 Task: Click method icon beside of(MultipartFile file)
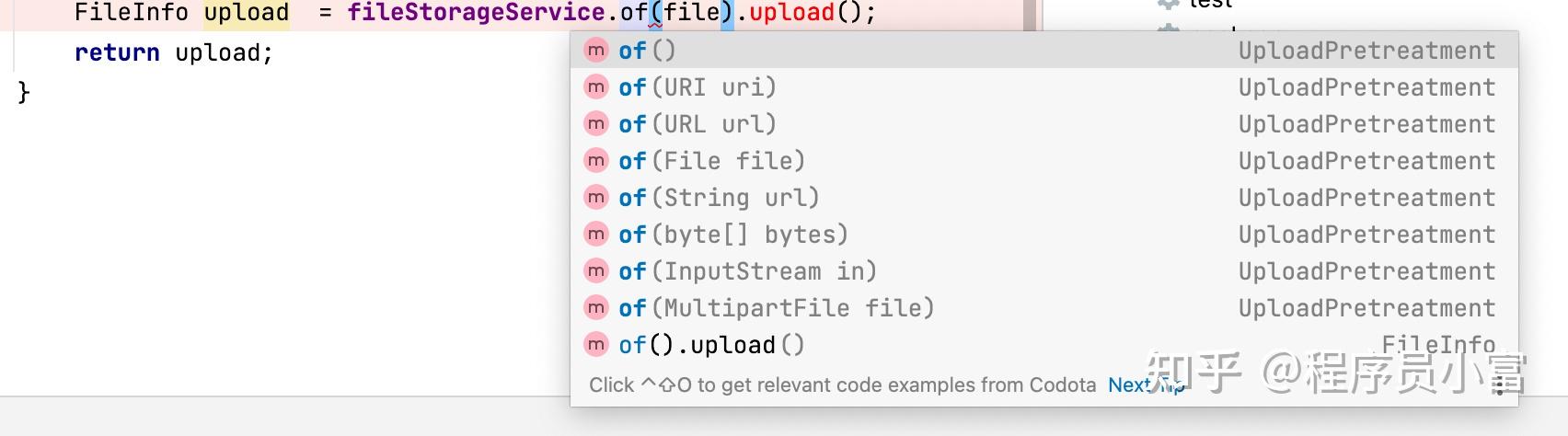click(596, 308)
